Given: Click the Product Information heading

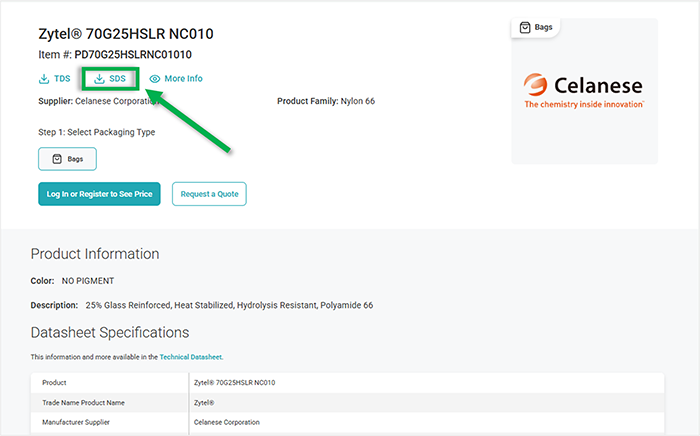Looking at the screenshot, I should tap(95, 253).
